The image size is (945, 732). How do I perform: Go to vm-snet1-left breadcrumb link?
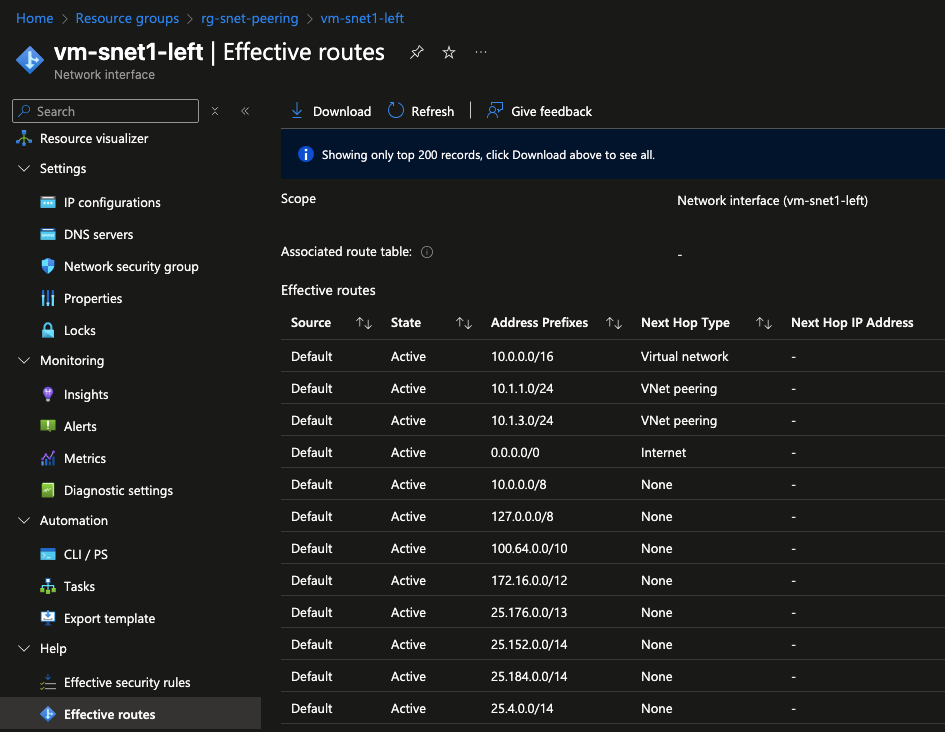[x=362, y=18]
